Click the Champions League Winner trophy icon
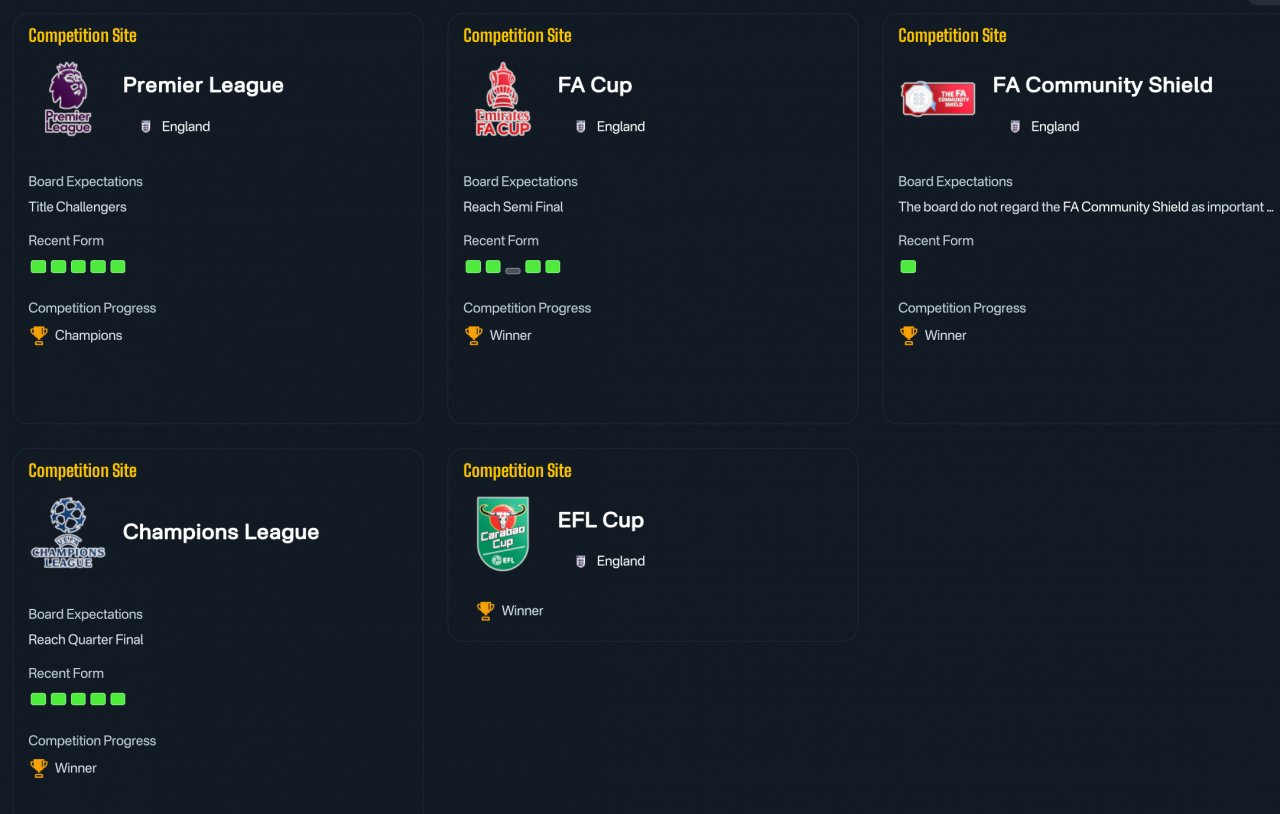Image resolution: width=1280 pixels, height=814 pixels. pos(39,768)
